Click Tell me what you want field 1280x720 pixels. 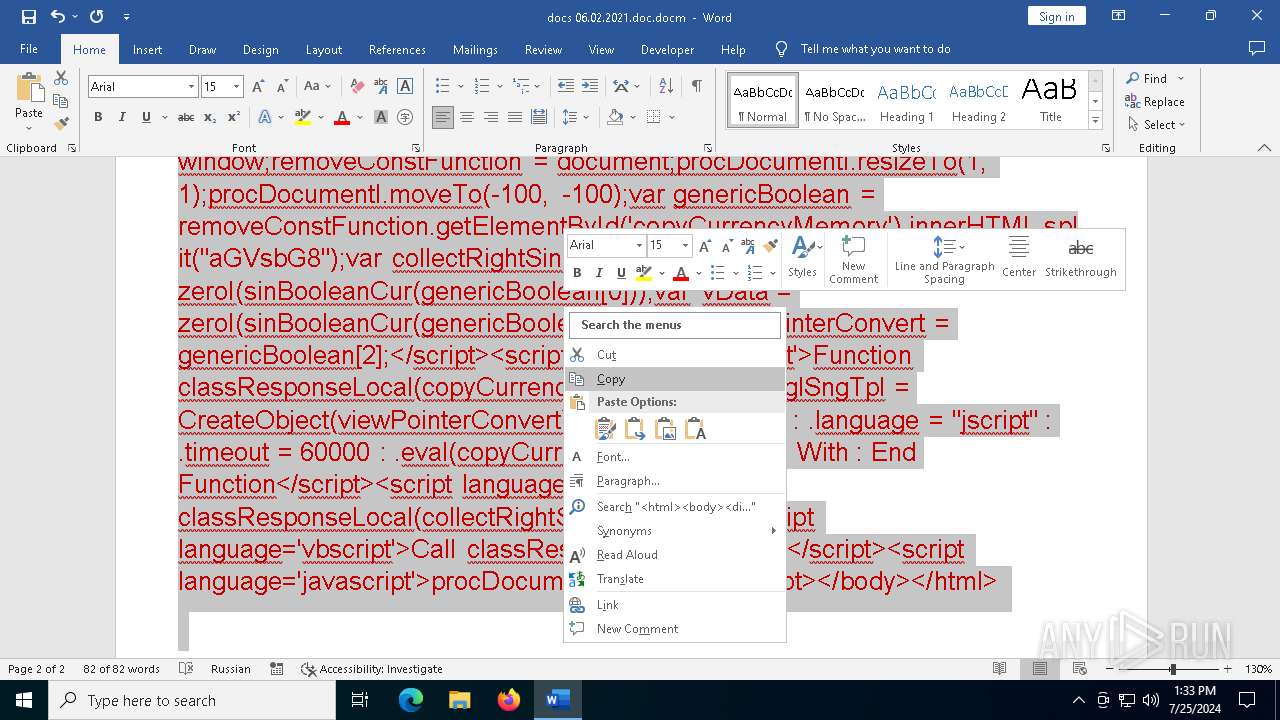pyautogui.click(x=875, y=49)
